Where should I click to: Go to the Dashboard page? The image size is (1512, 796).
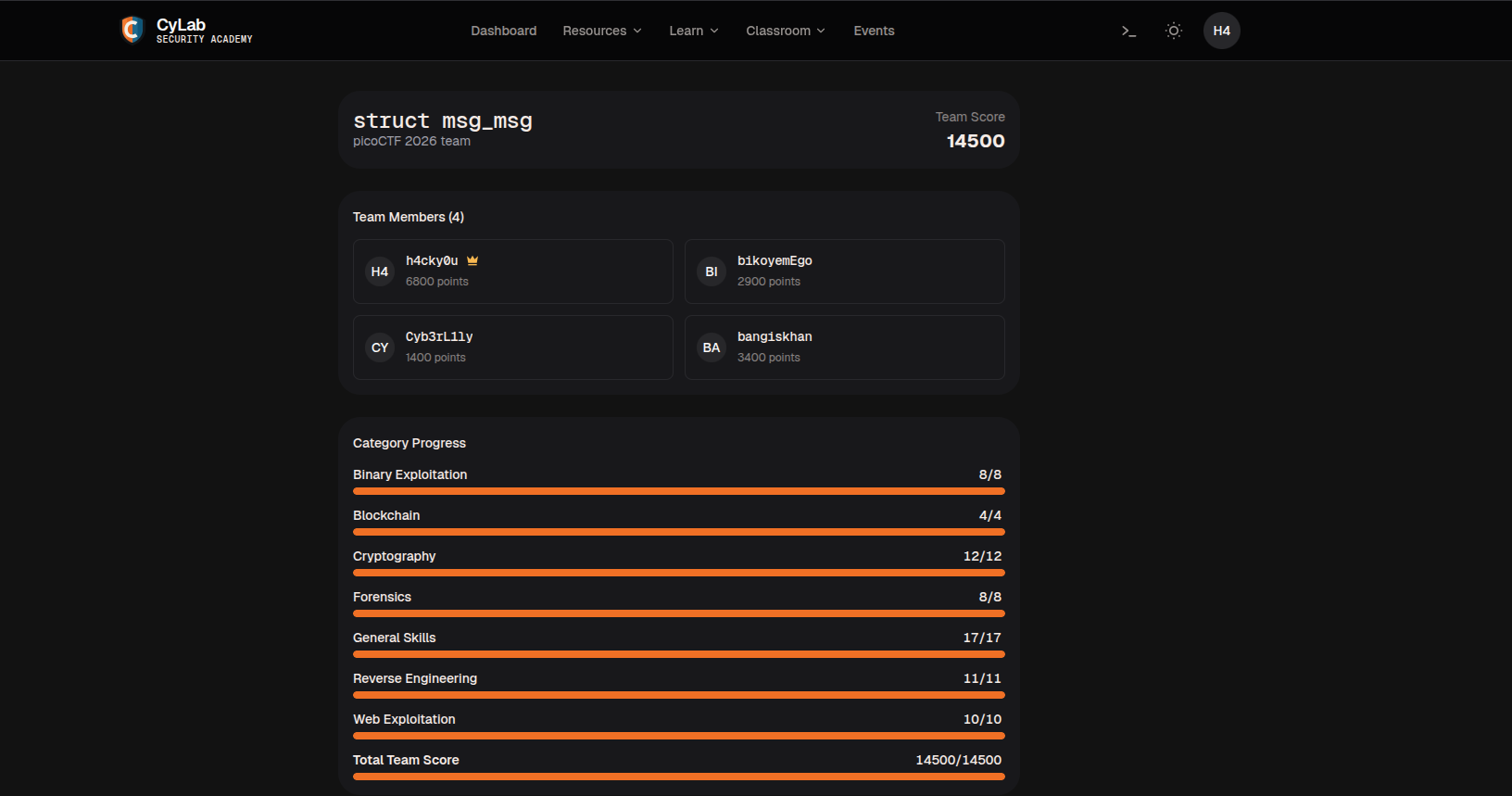coord(504,31)
